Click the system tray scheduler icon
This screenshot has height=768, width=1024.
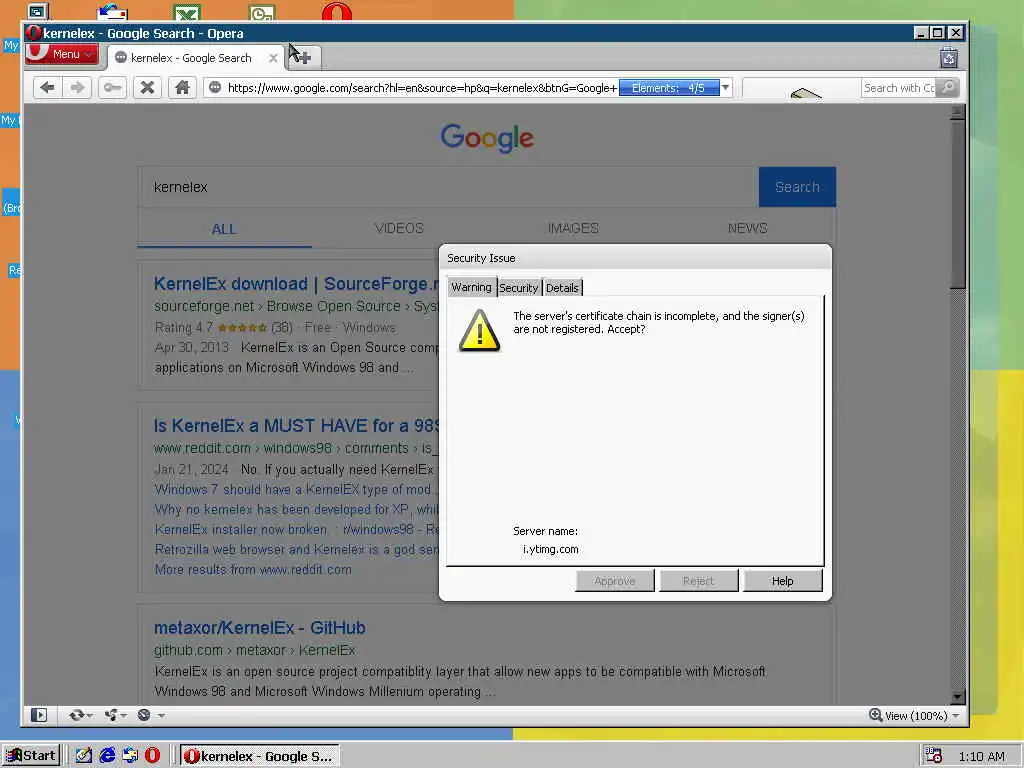pos(933,756)
